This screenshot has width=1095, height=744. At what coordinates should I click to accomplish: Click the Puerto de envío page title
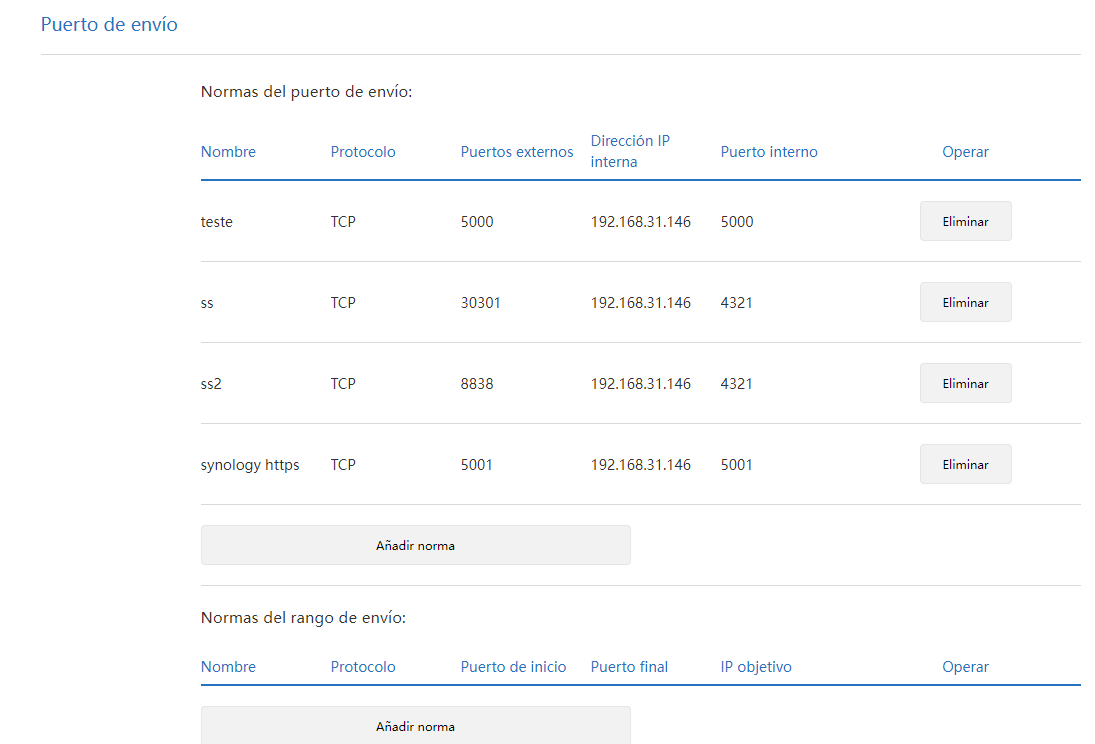point(109,24)
